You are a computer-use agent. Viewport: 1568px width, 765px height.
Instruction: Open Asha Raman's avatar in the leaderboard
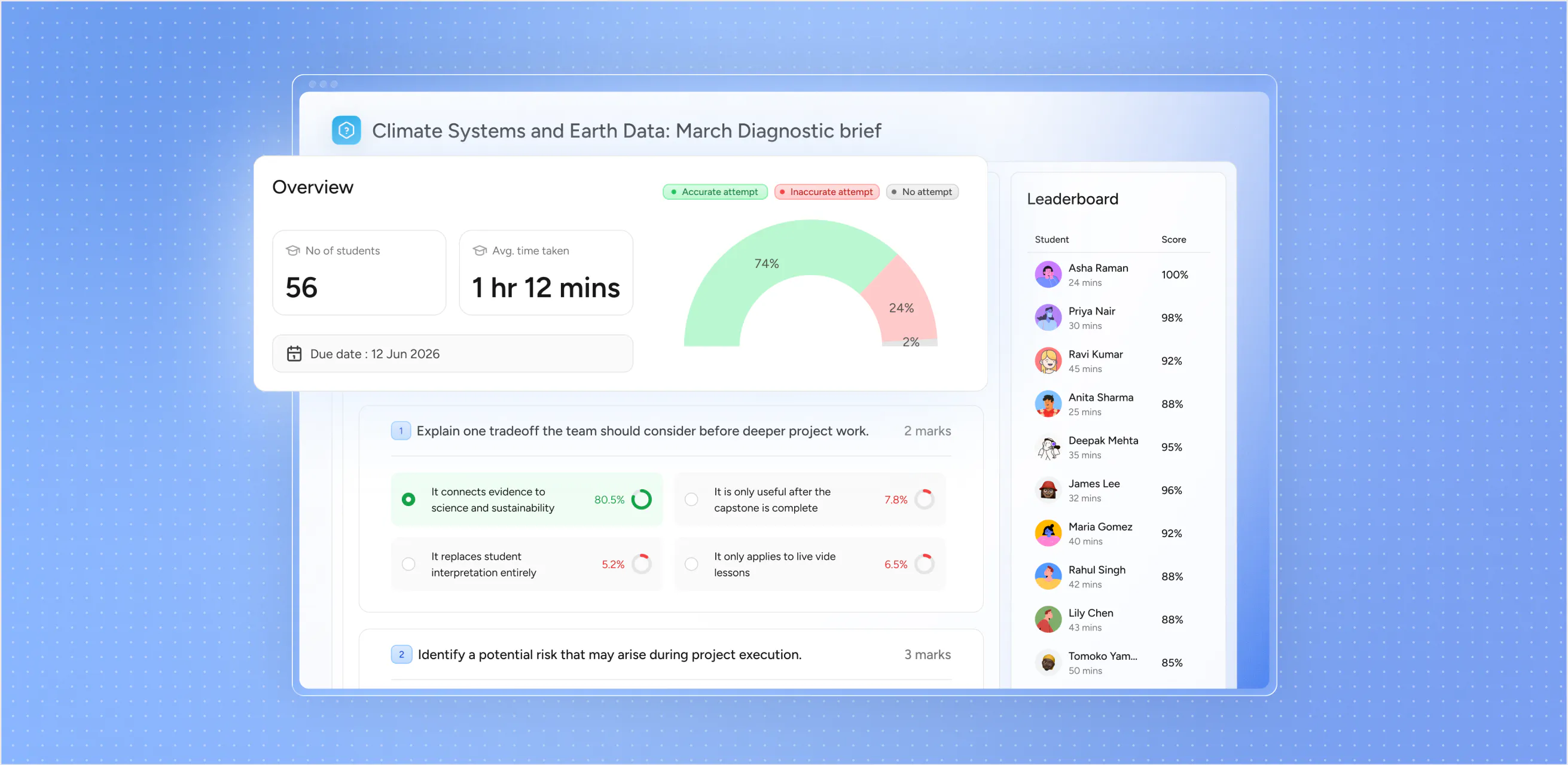pyautogui.click(x=1048, y=275)
